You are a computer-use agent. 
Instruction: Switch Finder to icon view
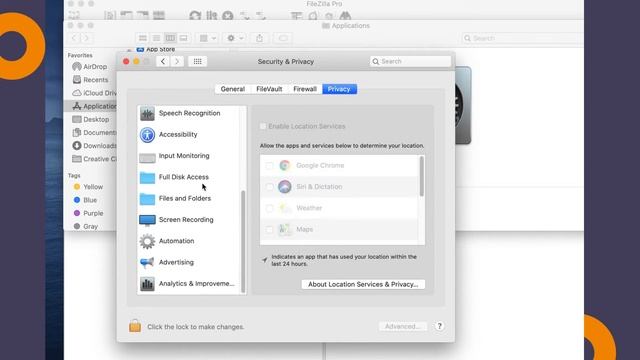tap(142, 38)
